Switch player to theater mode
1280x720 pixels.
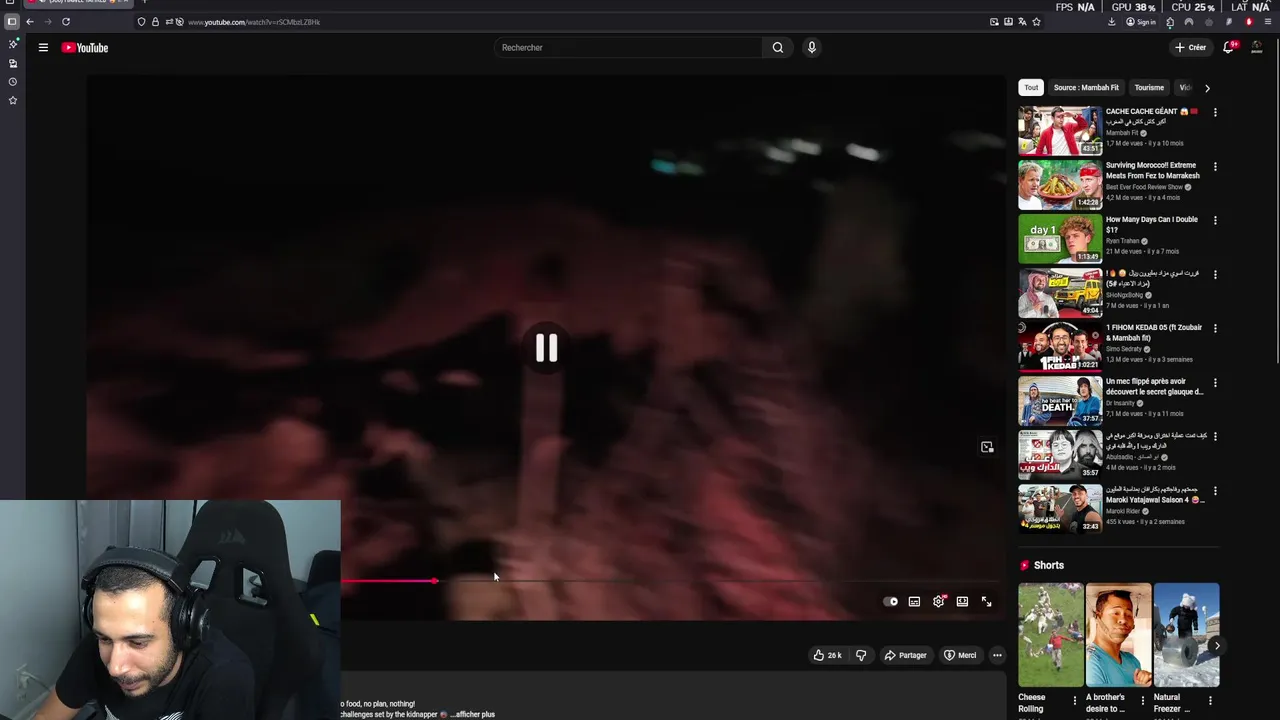(x=962, y=601)
